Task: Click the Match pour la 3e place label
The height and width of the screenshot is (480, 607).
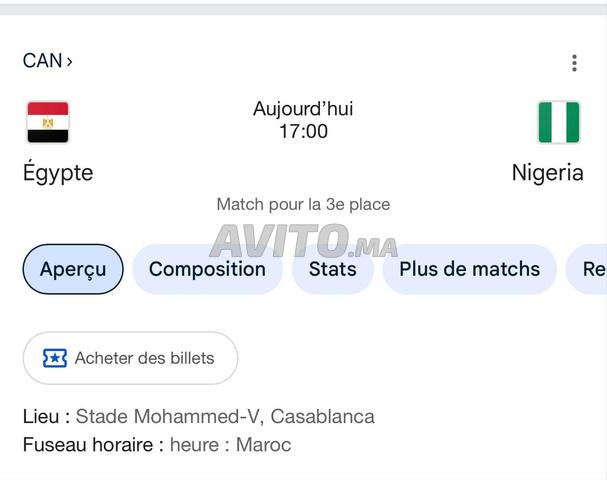Action: [303, 205]
